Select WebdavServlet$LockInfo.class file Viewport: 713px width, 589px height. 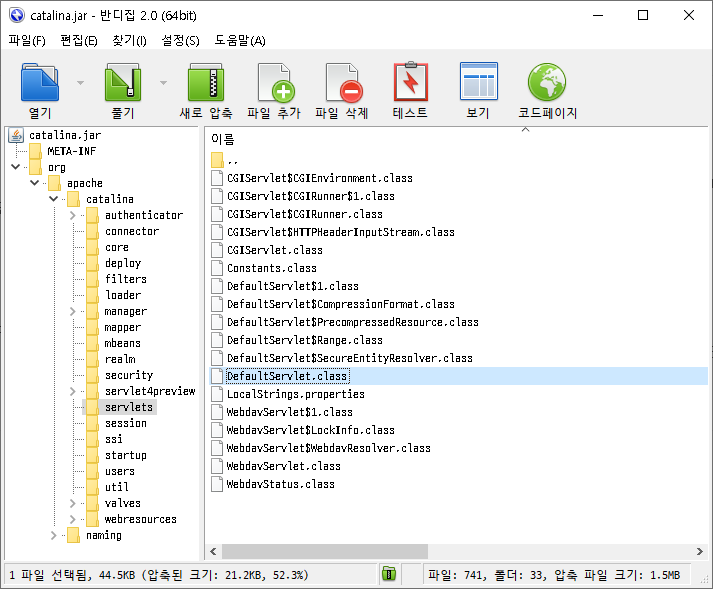tap(311, 430)
